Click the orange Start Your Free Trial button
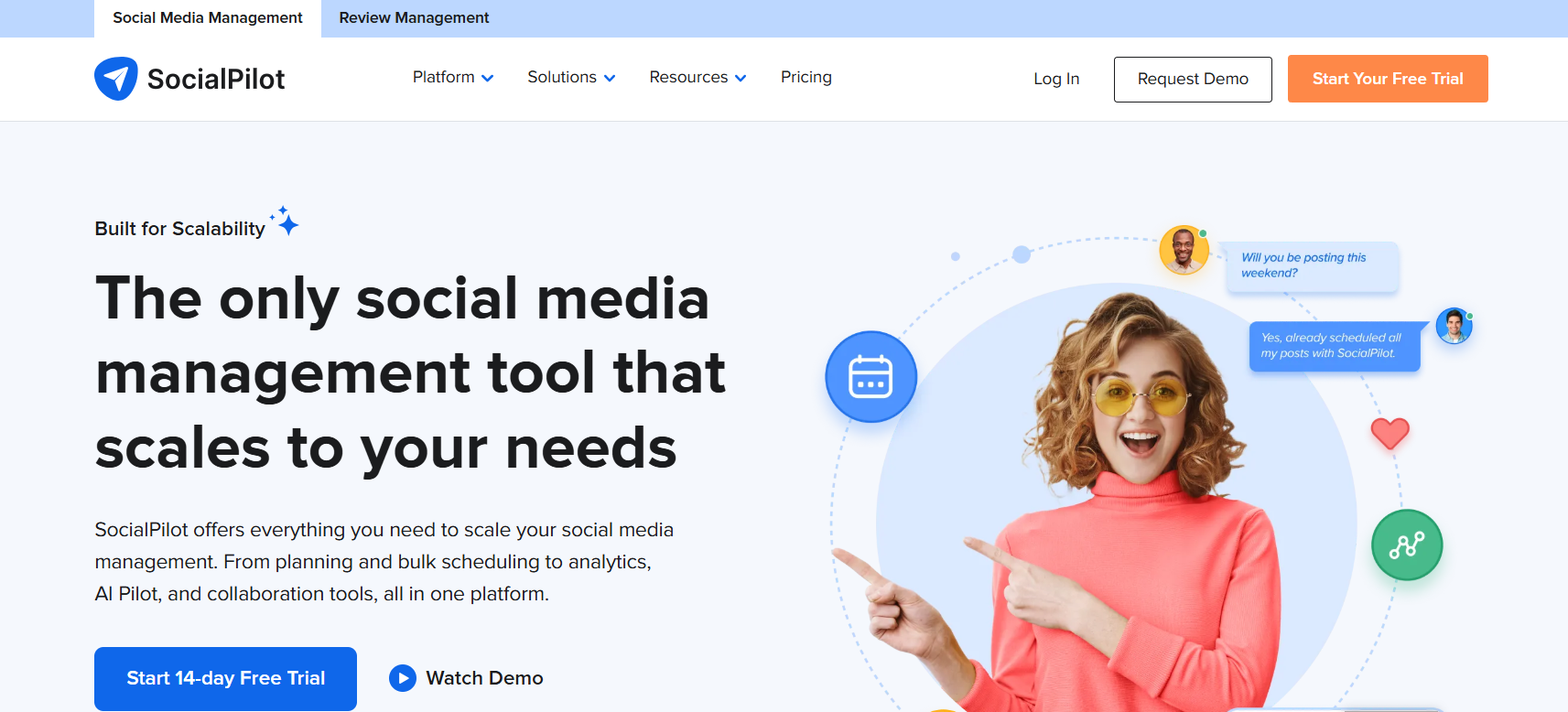The width and height of the screenshot is (1568, 712). tap(1388, 79)
